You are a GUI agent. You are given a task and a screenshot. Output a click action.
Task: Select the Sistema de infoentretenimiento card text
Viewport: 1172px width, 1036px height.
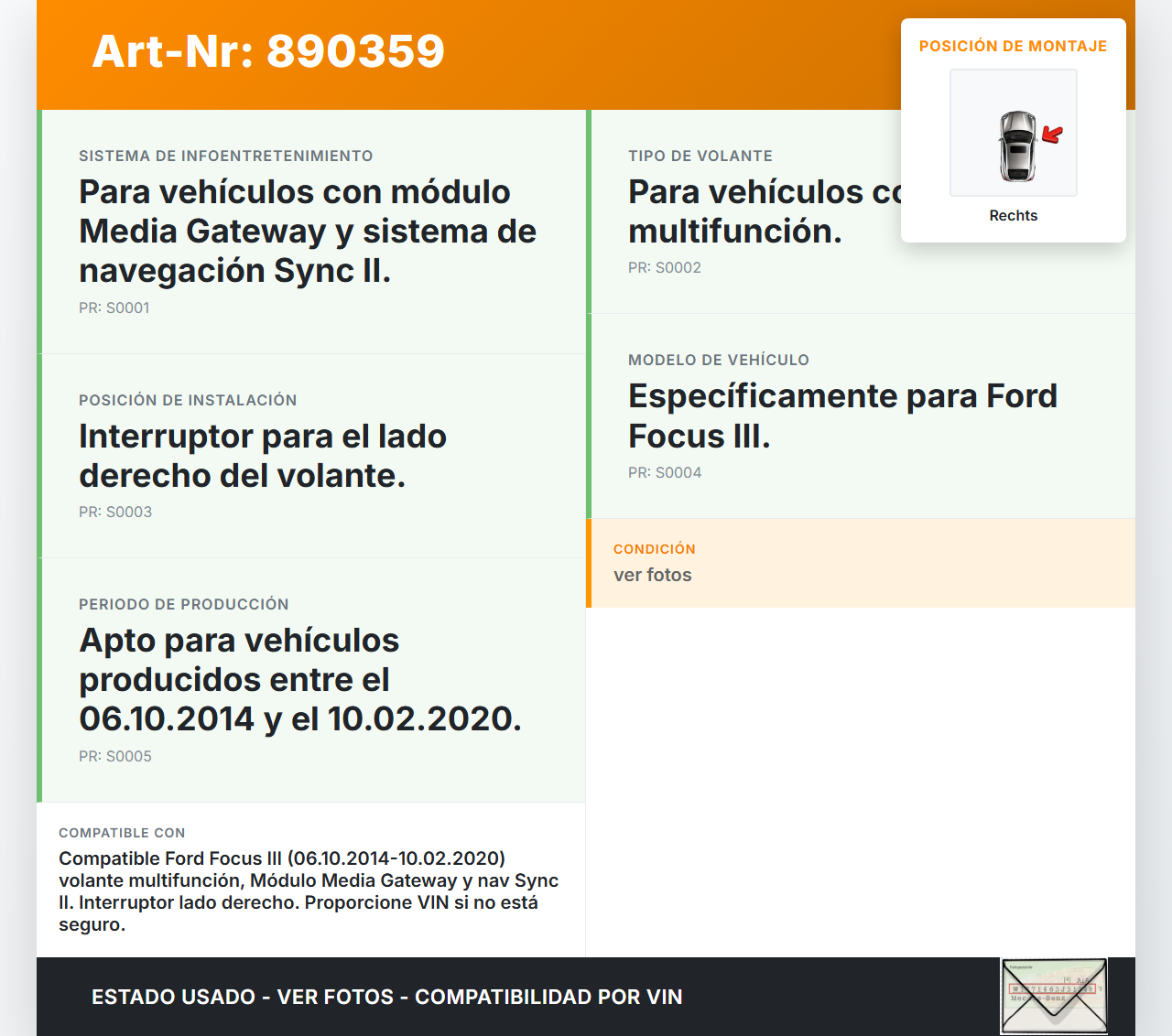point(307,232)
